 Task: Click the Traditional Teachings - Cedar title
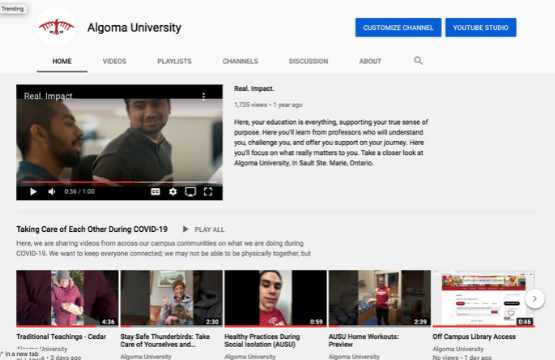[x=61, y=337]
